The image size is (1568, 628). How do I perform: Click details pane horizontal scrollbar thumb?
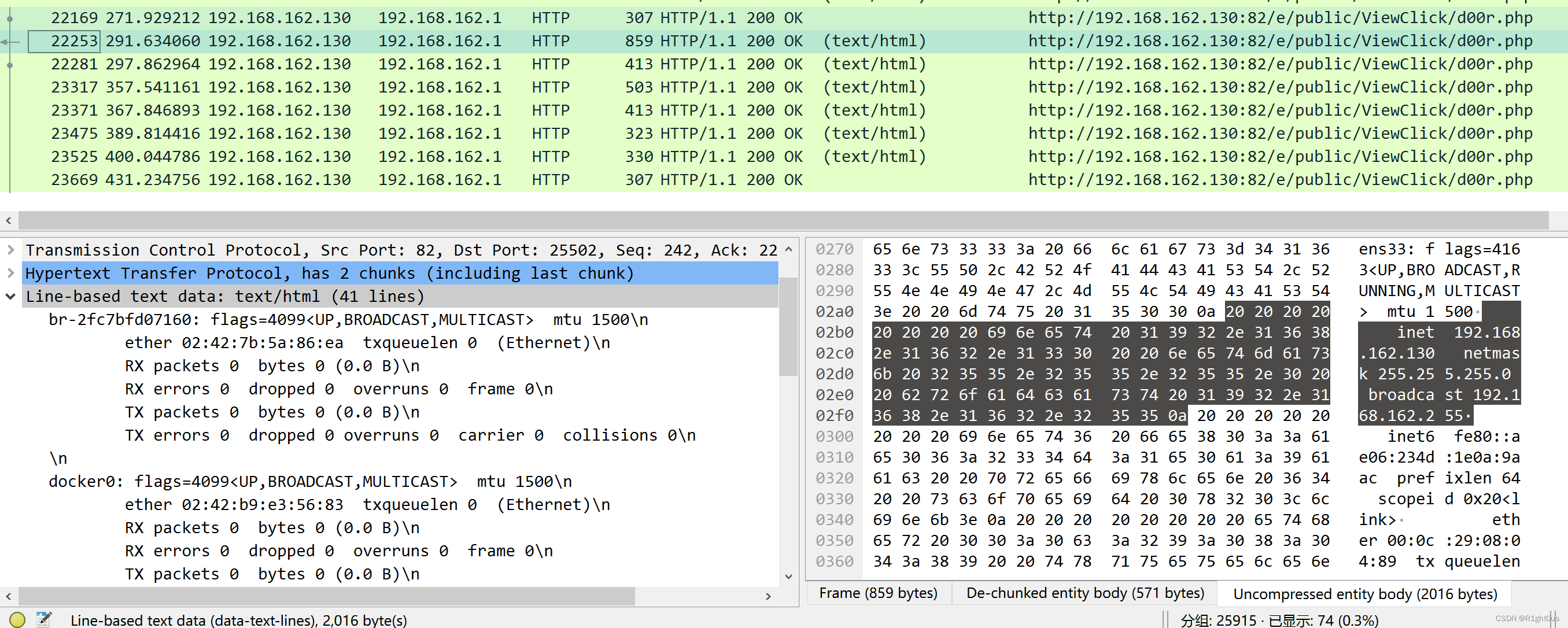326,596
